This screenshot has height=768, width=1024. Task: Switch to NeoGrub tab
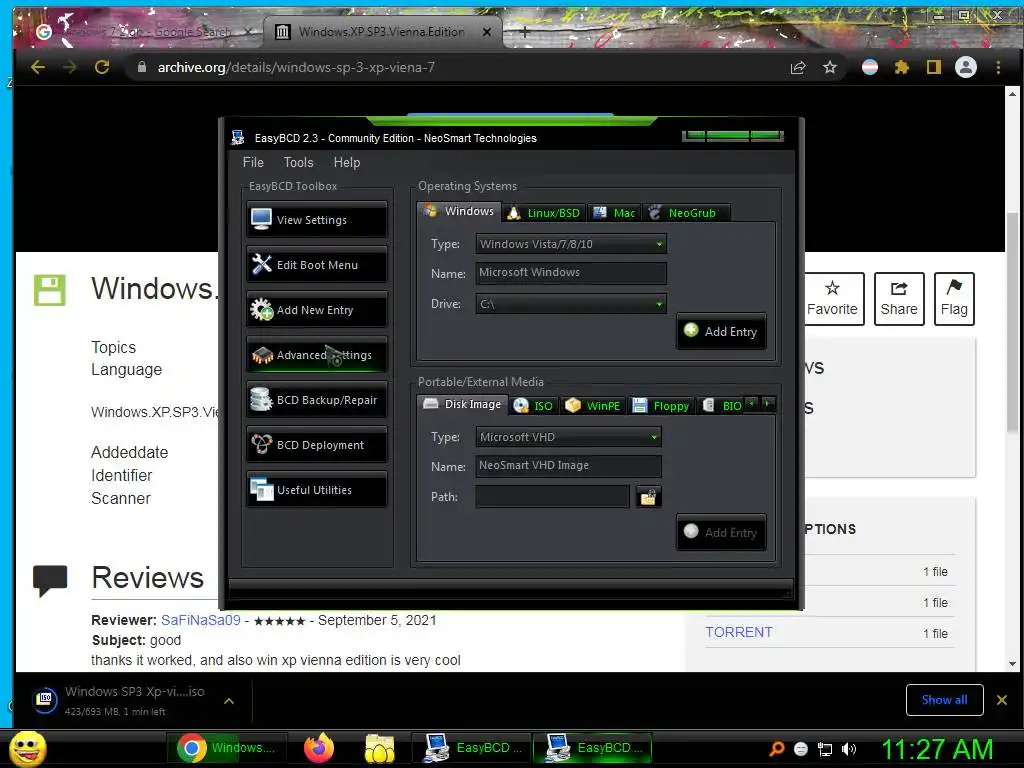tap(686, 213)
